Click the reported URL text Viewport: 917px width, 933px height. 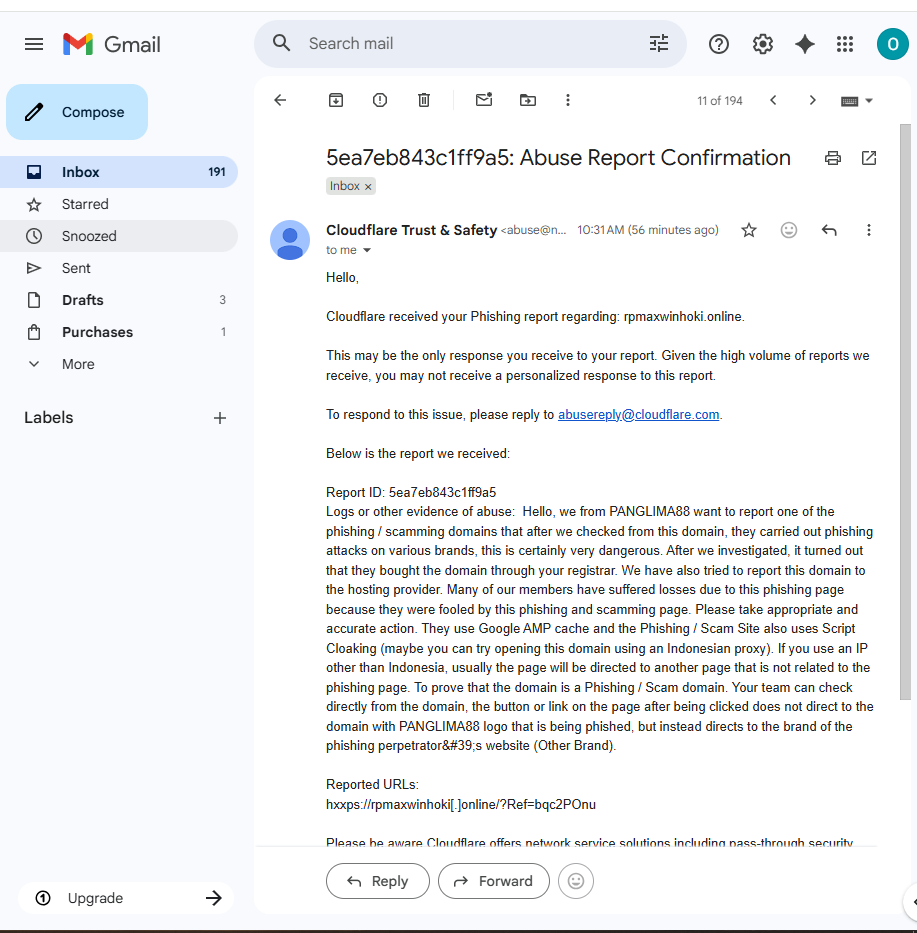(x=461, y=804)
